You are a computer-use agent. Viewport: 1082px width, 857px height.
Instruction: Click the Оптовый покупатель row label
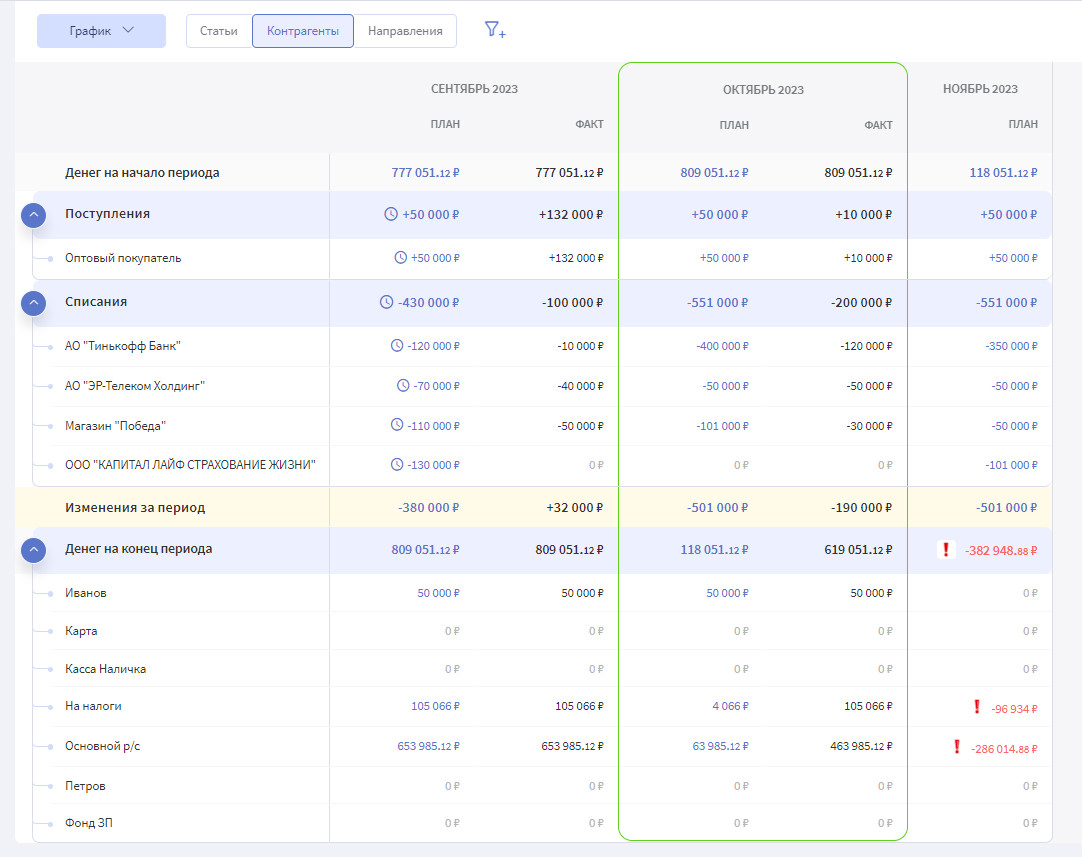[123, 258]
